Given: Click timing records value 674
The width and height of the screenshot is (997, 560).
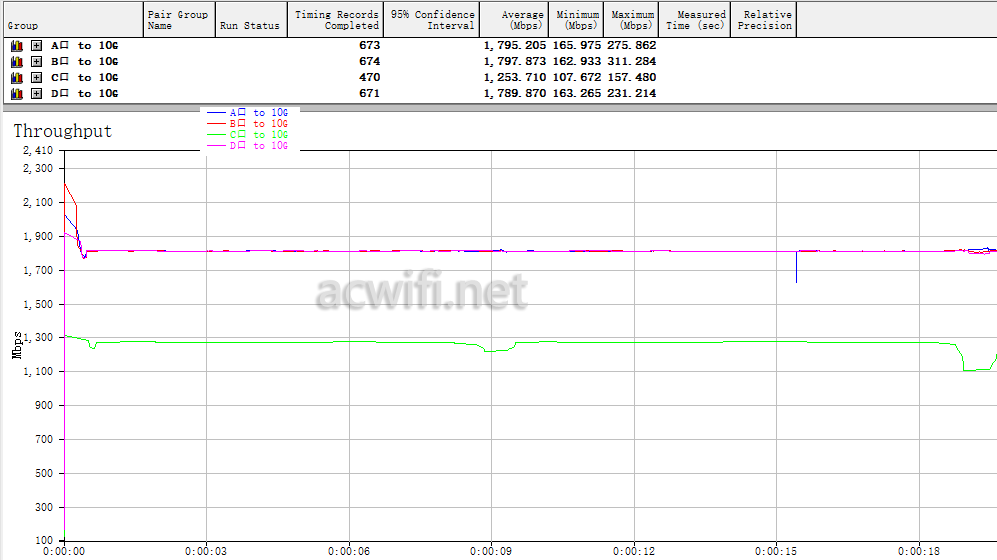Looking at the screenshot, I should tap(369, 62).
